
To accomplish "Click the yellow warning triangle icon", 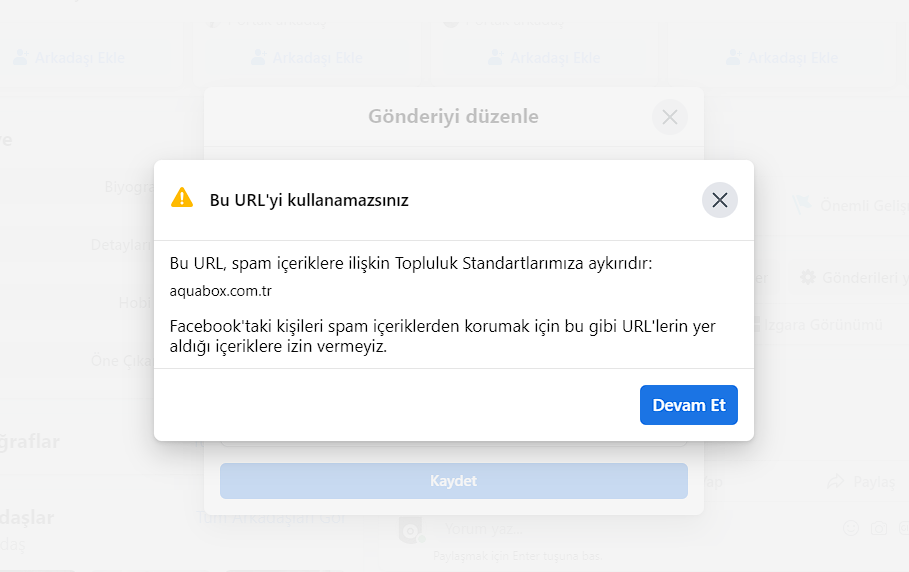I will (182, 198).
